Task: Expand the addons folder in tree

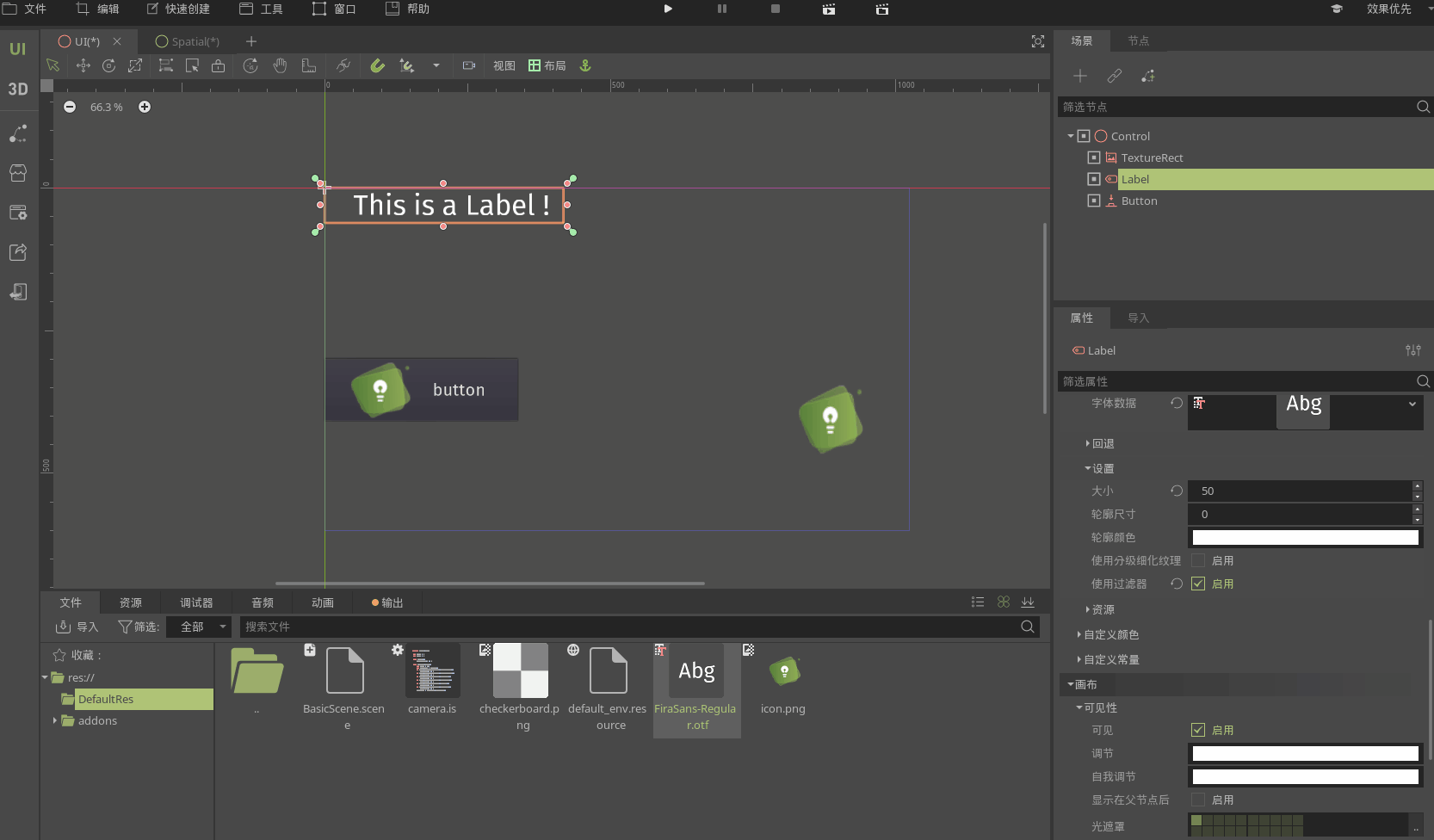Action: coord(55,720)
